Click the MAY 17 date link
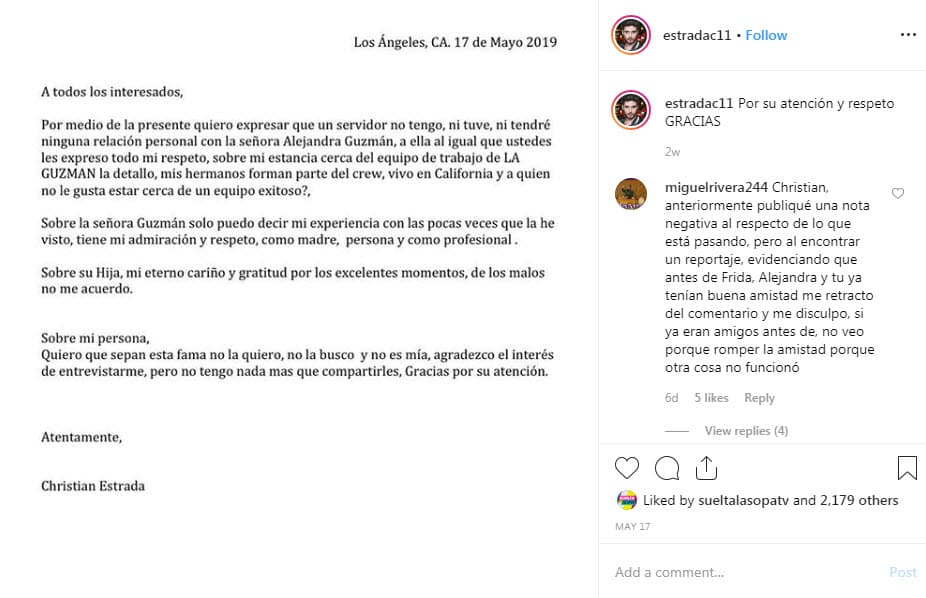The height and width of the screenshot is (598, 926). (x=633, y=525)
